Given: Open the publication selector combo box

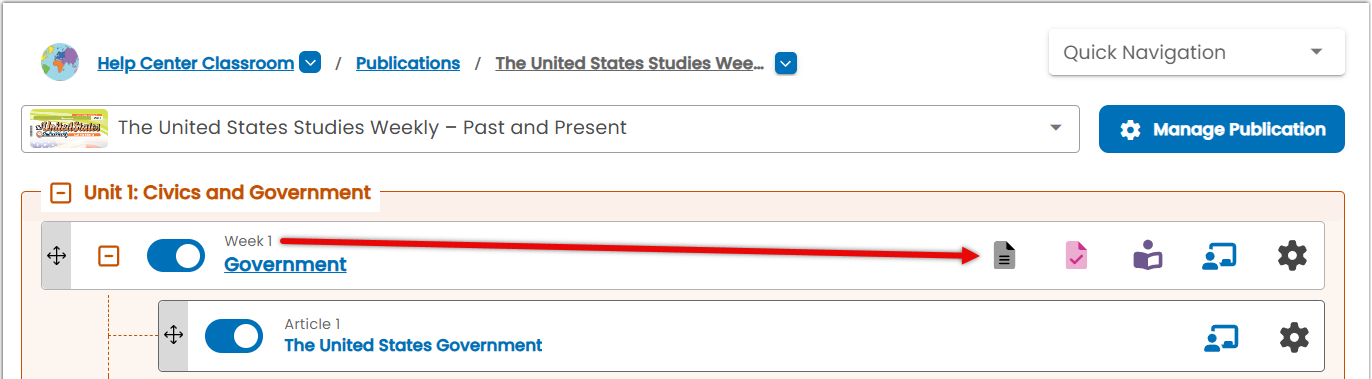Looking at the screenshot, I should pyautogui.click(x=550, y=128).
